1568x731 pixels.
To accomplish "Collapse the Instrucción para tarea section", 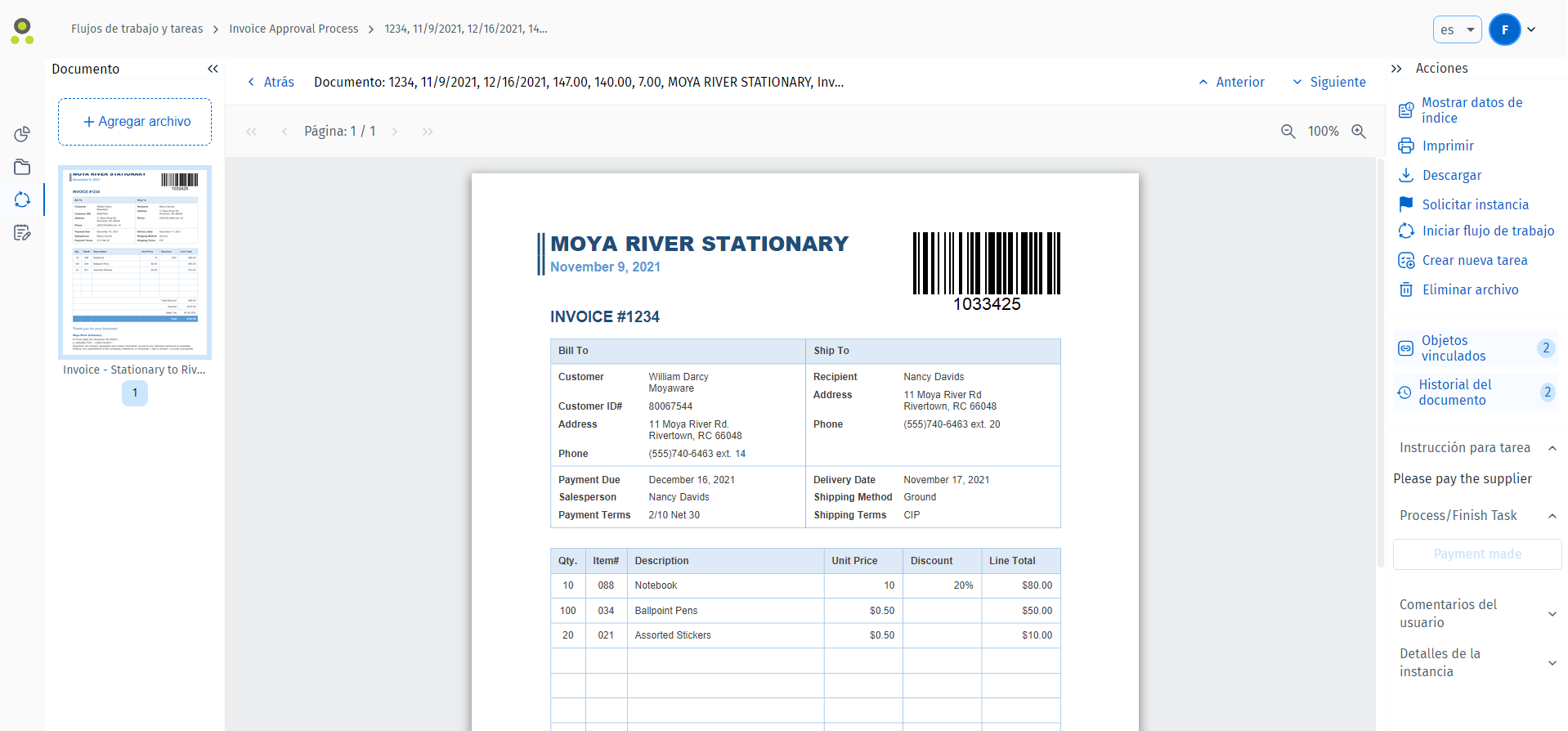I will [x=1552, y=448].
